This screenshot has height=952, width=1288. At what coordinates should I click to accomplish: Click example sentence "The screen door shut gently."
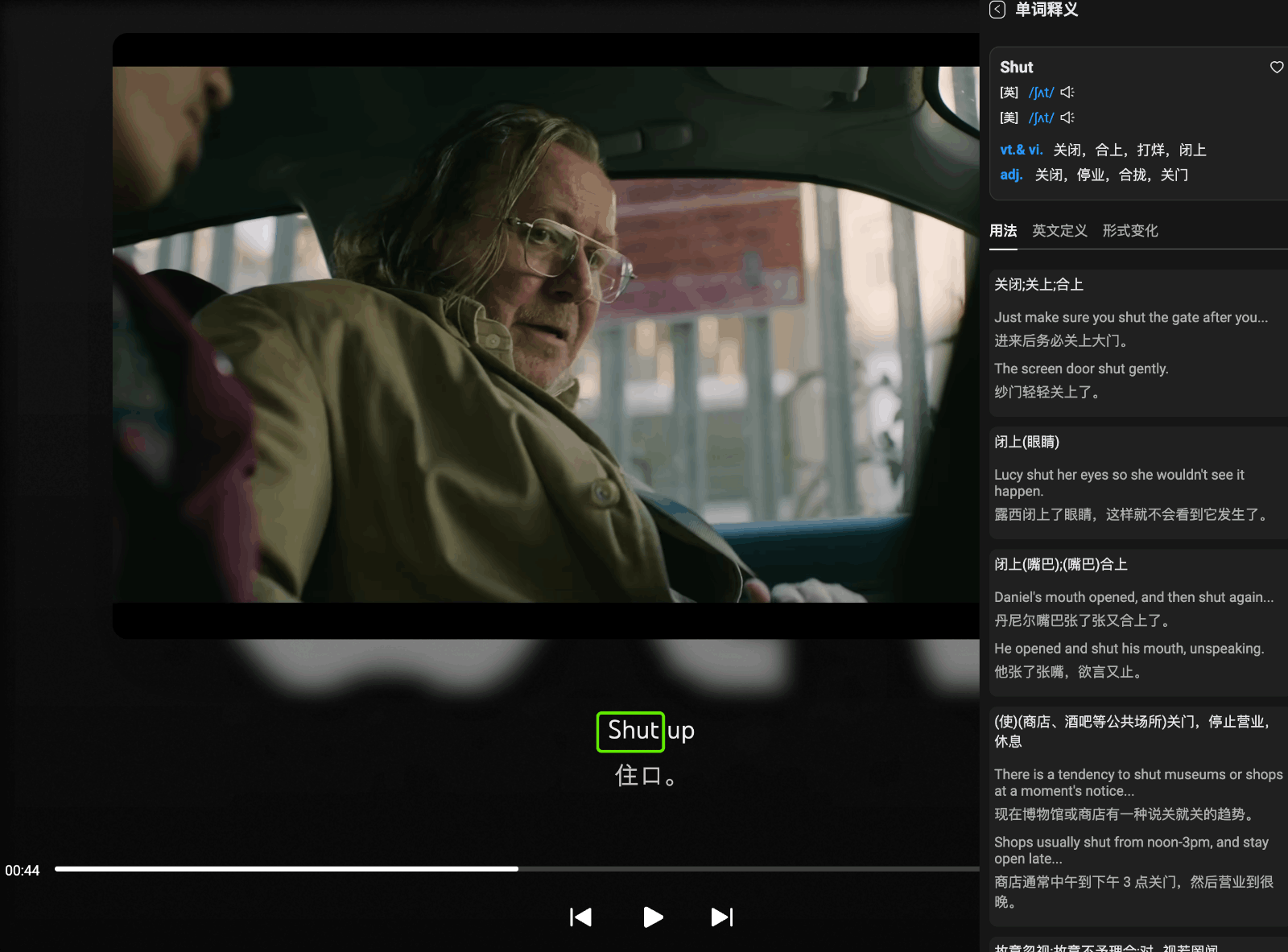[1080, 369]
